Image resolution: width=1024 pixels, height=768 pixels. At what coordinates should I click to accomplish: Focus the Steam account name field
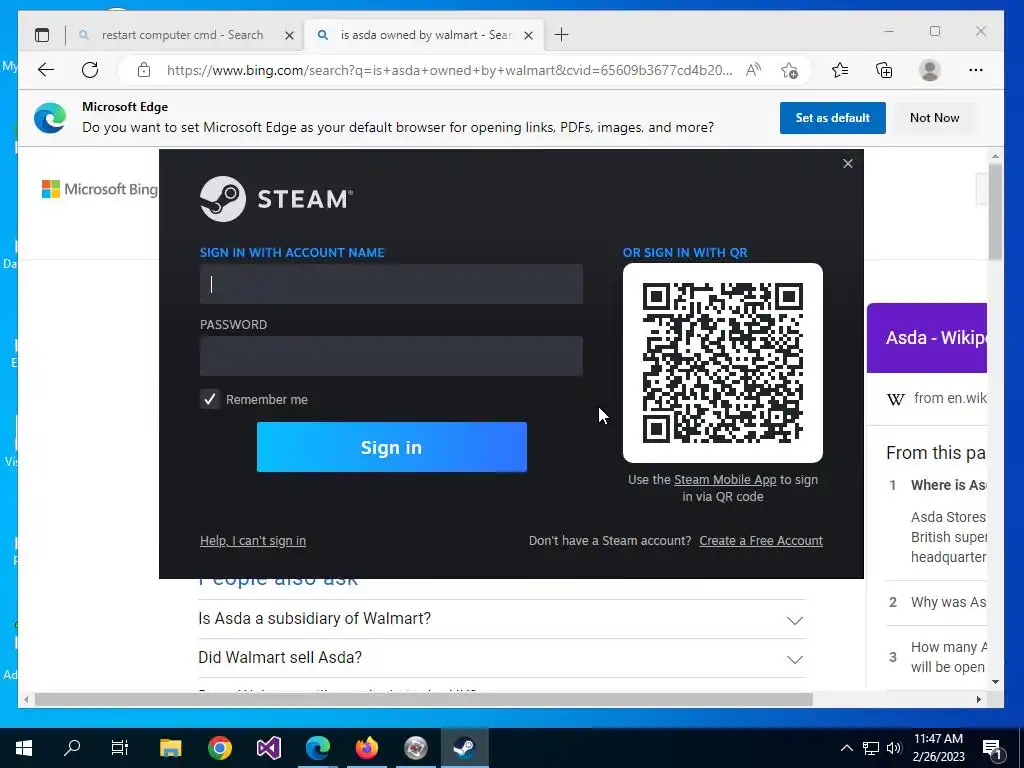391,284
